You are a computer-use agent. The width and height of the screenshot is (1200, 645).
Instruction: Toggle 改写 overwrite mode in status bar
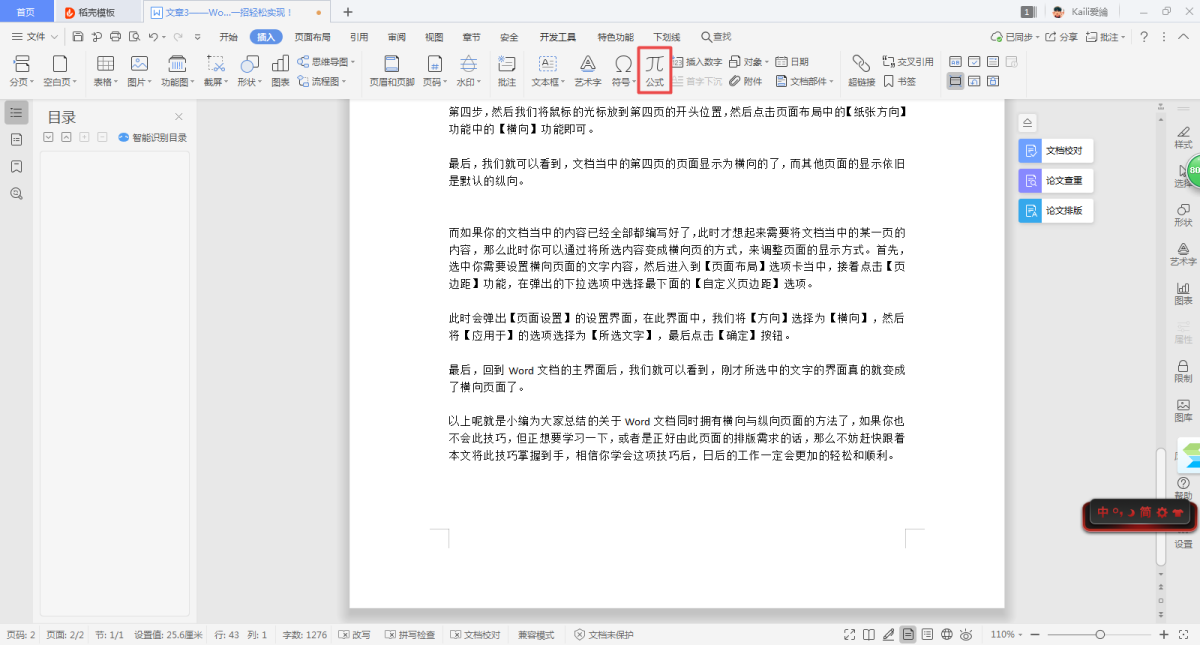point(355,635)
